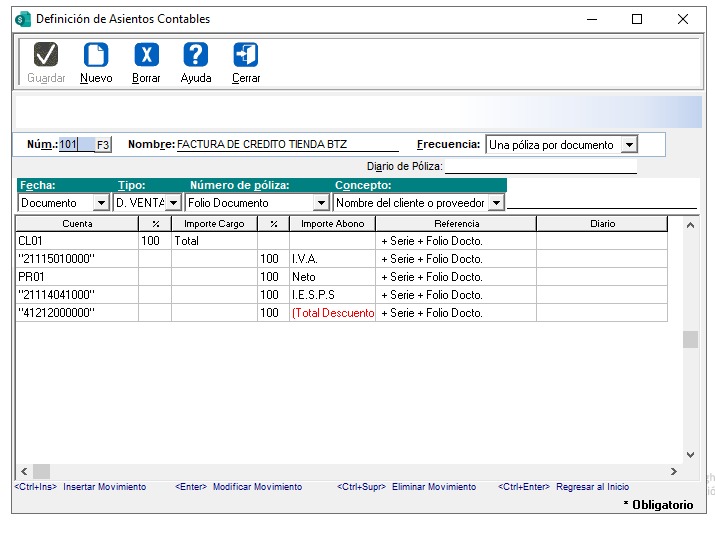Delete the record using Borrar icon

[x=146, y=55]
